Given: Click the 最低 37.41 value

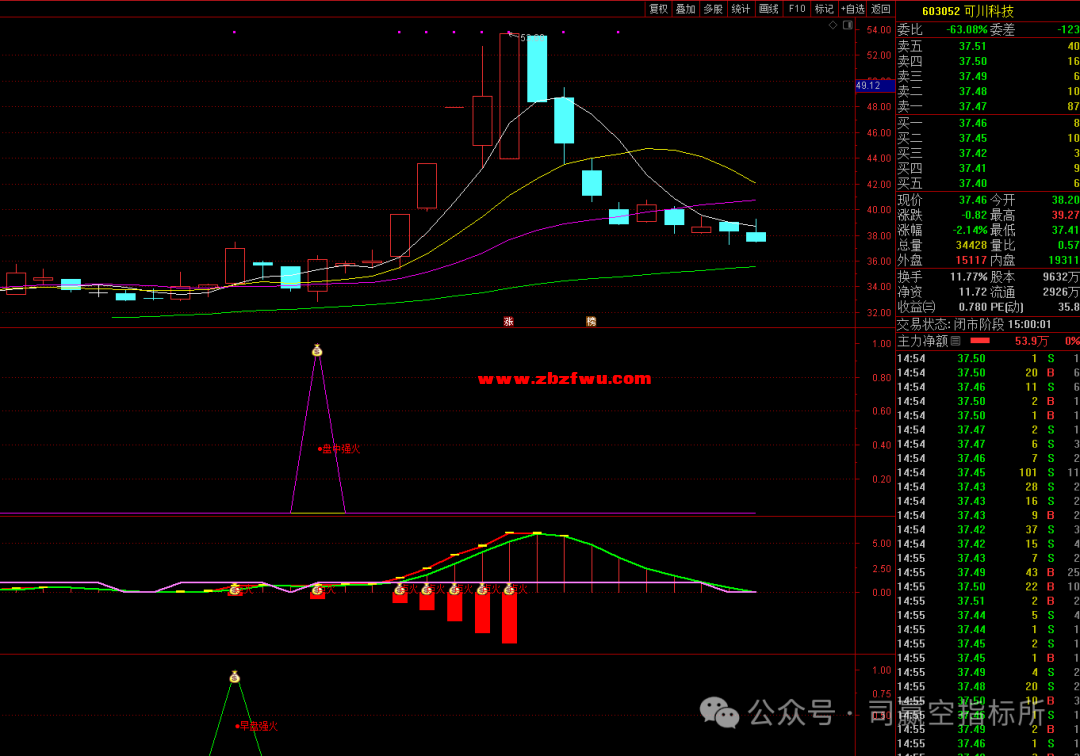Looking at the screenshot, I should pyautogui.click(x=1066, y=231).
